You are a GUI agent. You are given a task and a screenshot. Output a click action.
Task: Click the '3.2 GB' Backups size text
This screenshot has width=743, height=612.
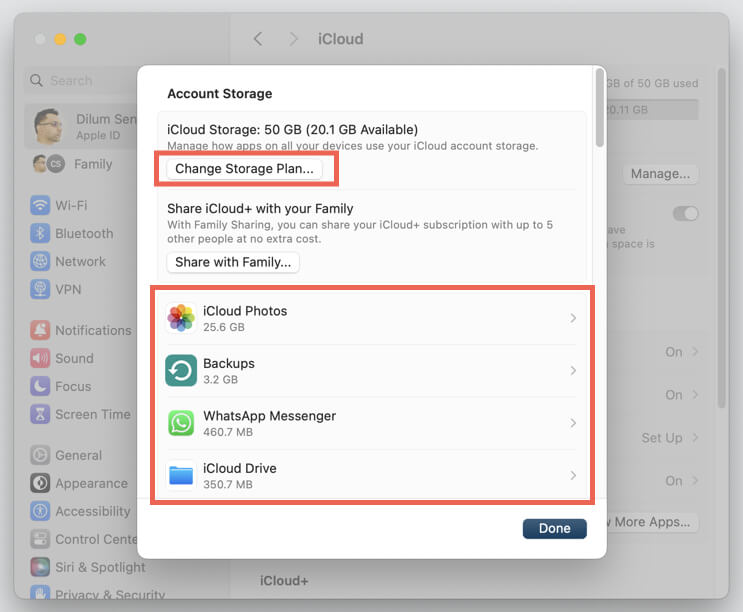tap(220, 379)
